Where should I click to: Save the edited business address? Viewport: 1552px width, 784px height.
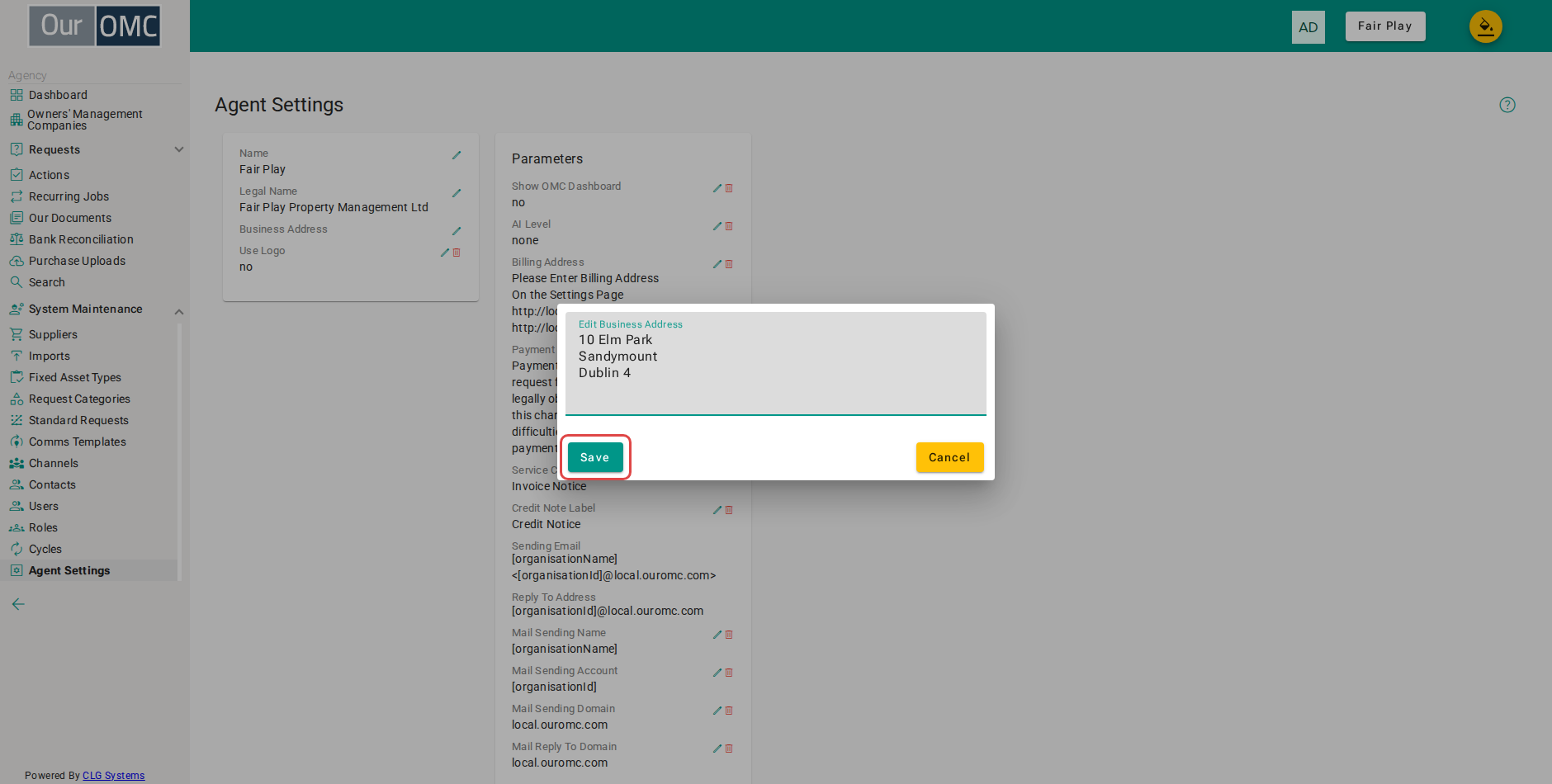tap(595, 457)
